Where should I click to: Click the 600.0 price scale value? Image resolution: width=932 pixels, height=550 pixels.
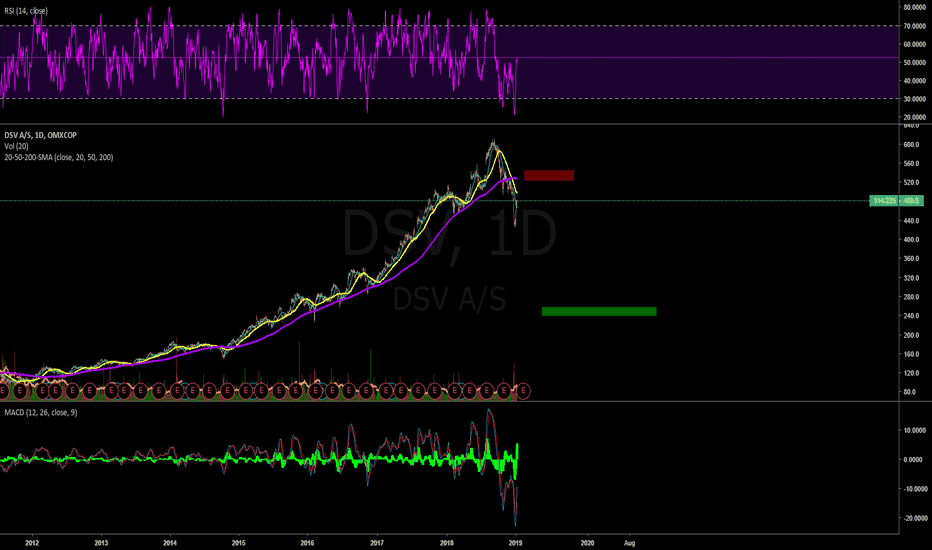911,144
